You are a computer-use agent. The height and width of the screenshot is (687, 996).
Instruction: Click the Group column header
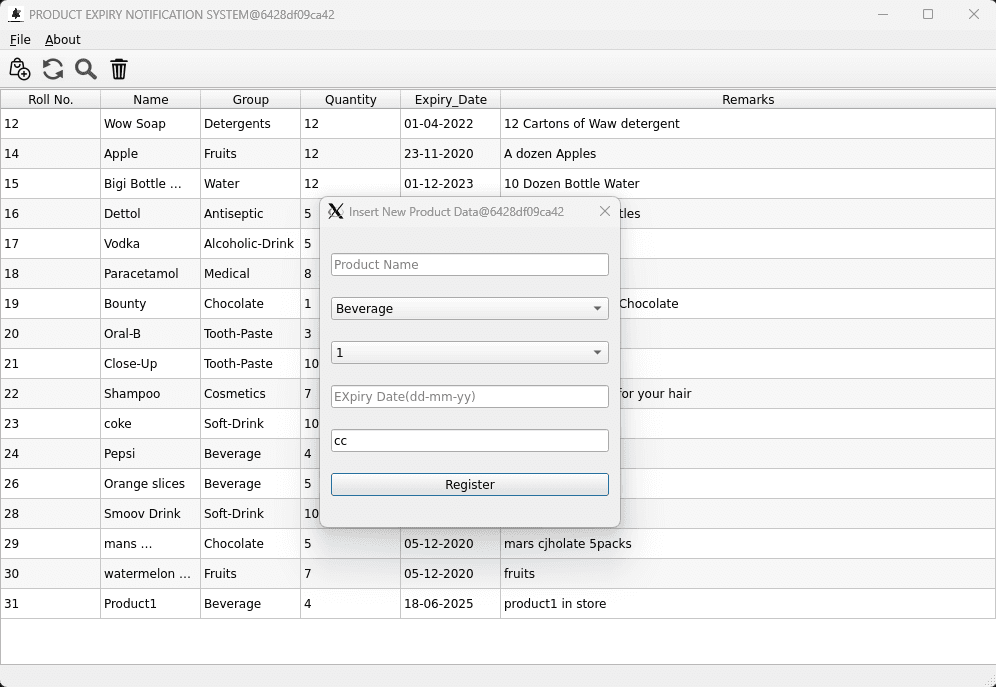tap(250, 100)
